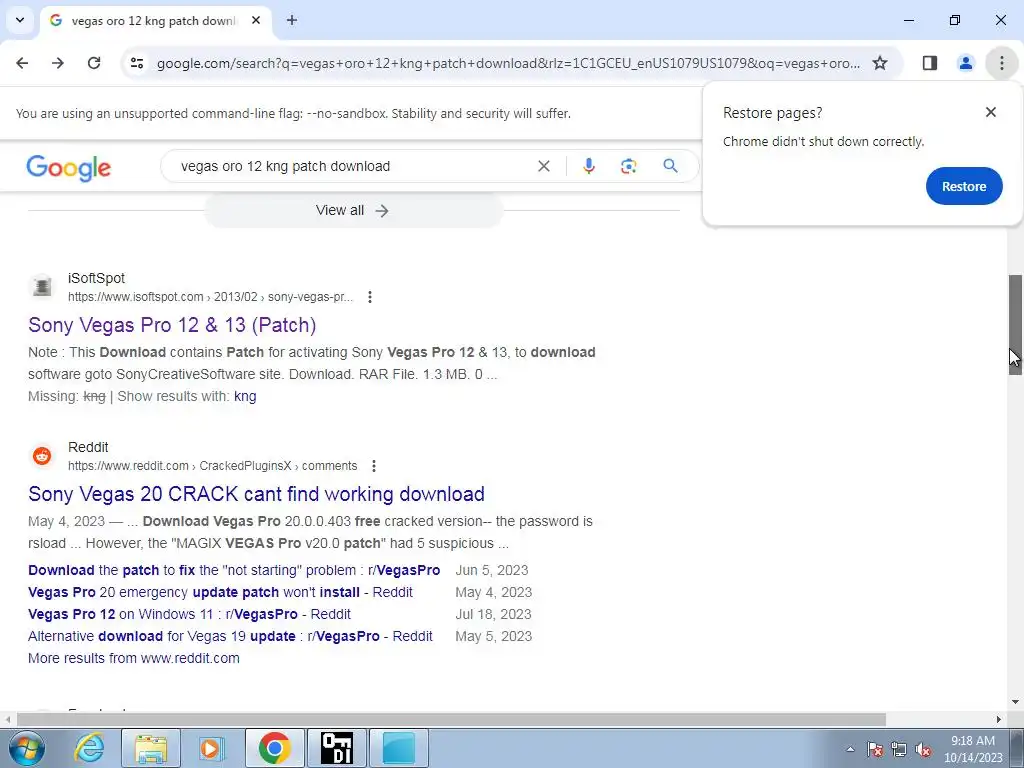
Task: Open Sony Vegas Pro 12 & 13 (Patch) result
Action: [x=172, y=325]
